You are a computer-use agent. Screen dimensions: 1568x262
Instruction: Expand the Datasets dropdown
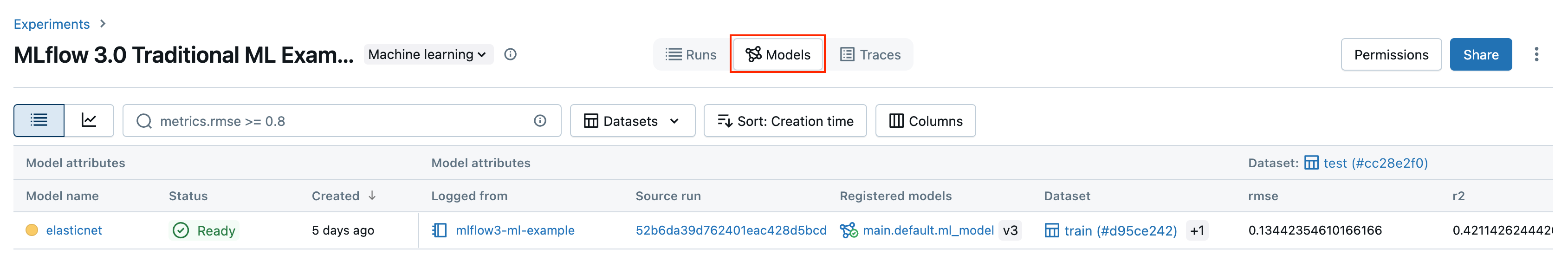632,121
